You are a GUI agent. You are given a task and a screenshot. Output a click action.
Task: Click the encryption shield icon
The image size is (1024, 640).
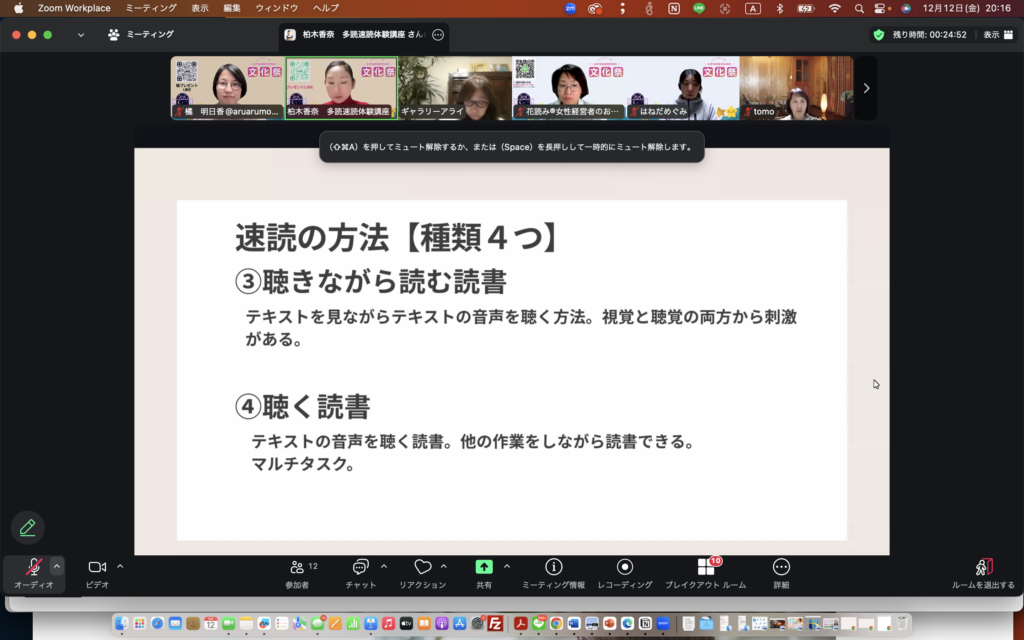(x=878, y=34)
